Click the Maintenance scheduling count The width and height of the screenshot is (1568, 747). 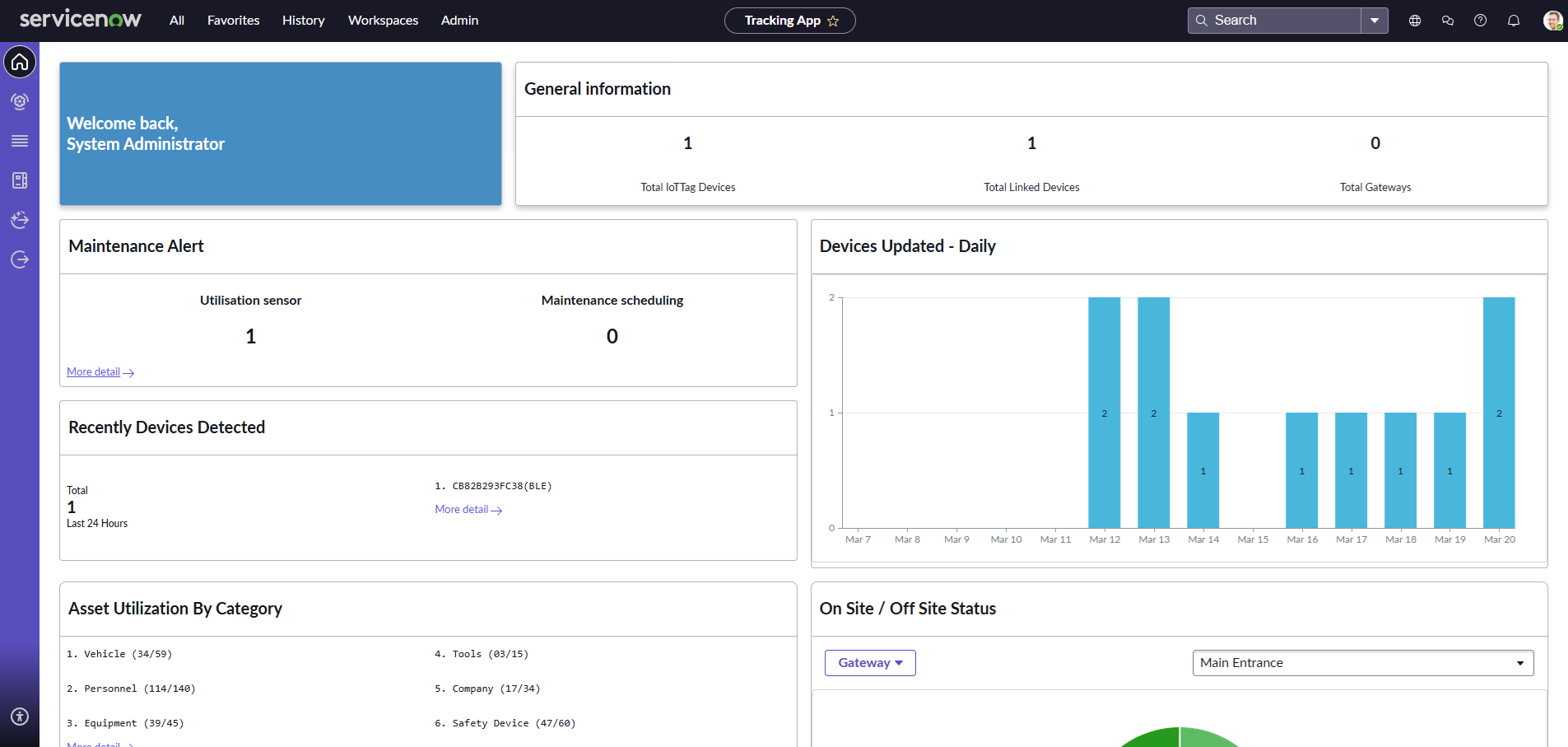612,336
